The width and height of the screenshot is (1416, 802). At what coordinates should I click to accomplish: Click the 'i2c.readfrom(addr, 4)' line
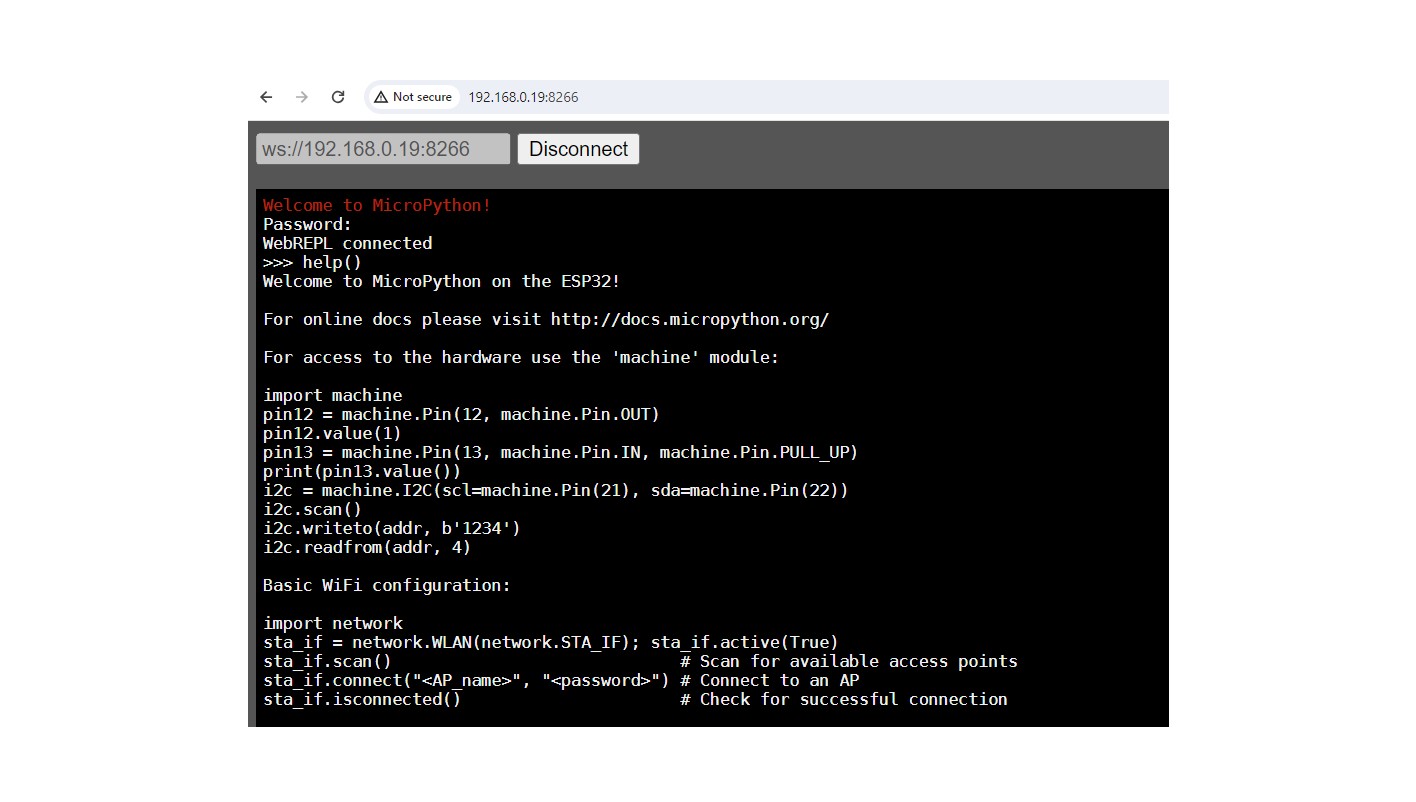pos(367,547)
